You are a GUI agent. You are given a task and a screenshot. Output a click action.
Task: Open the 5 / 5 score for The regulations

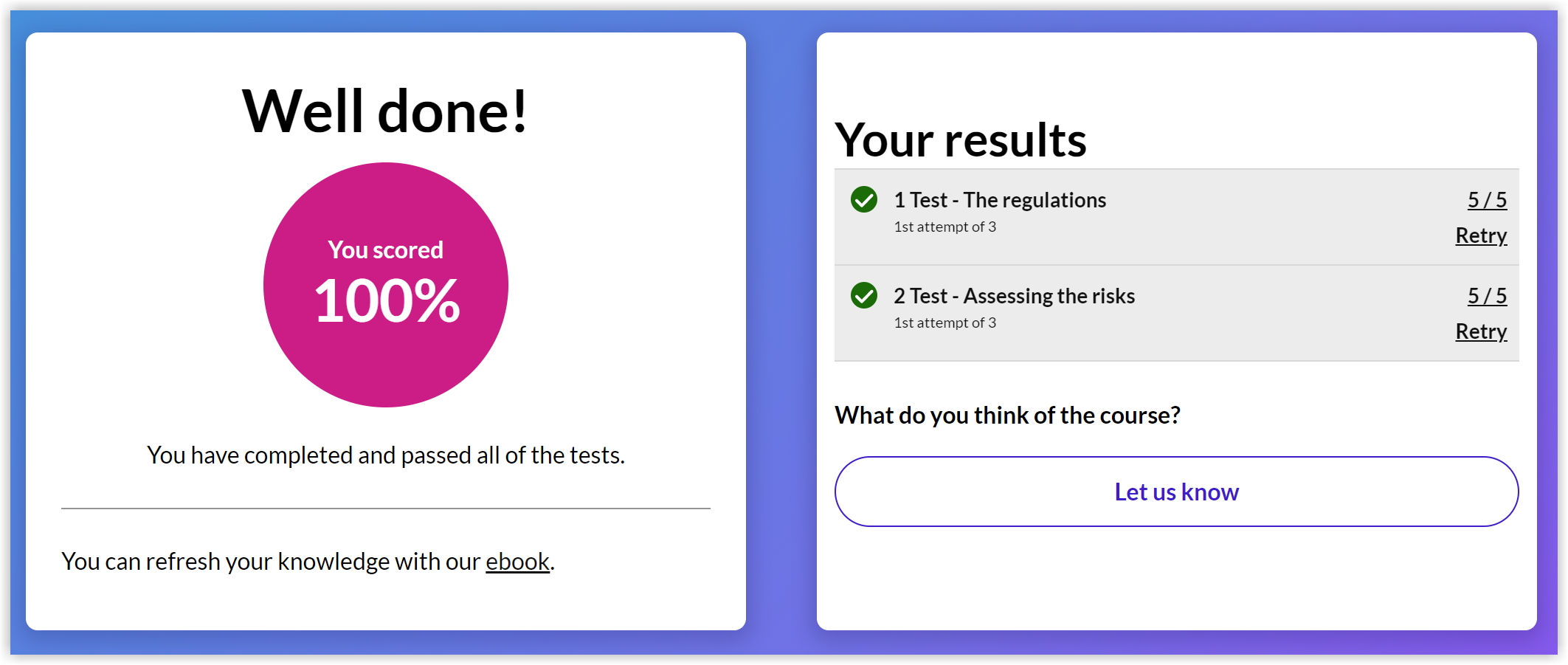(x=1487, y=200)
